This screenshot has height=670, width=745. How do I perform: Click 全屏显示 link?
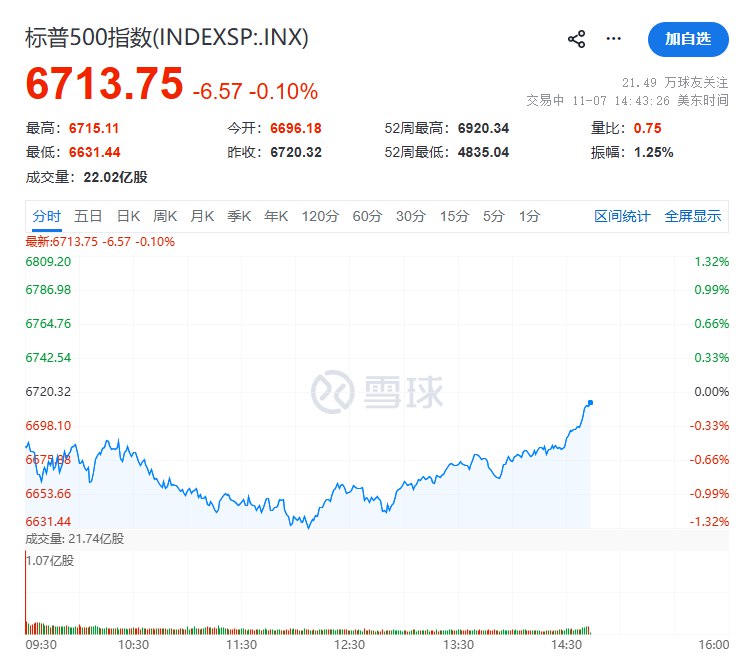693,216
